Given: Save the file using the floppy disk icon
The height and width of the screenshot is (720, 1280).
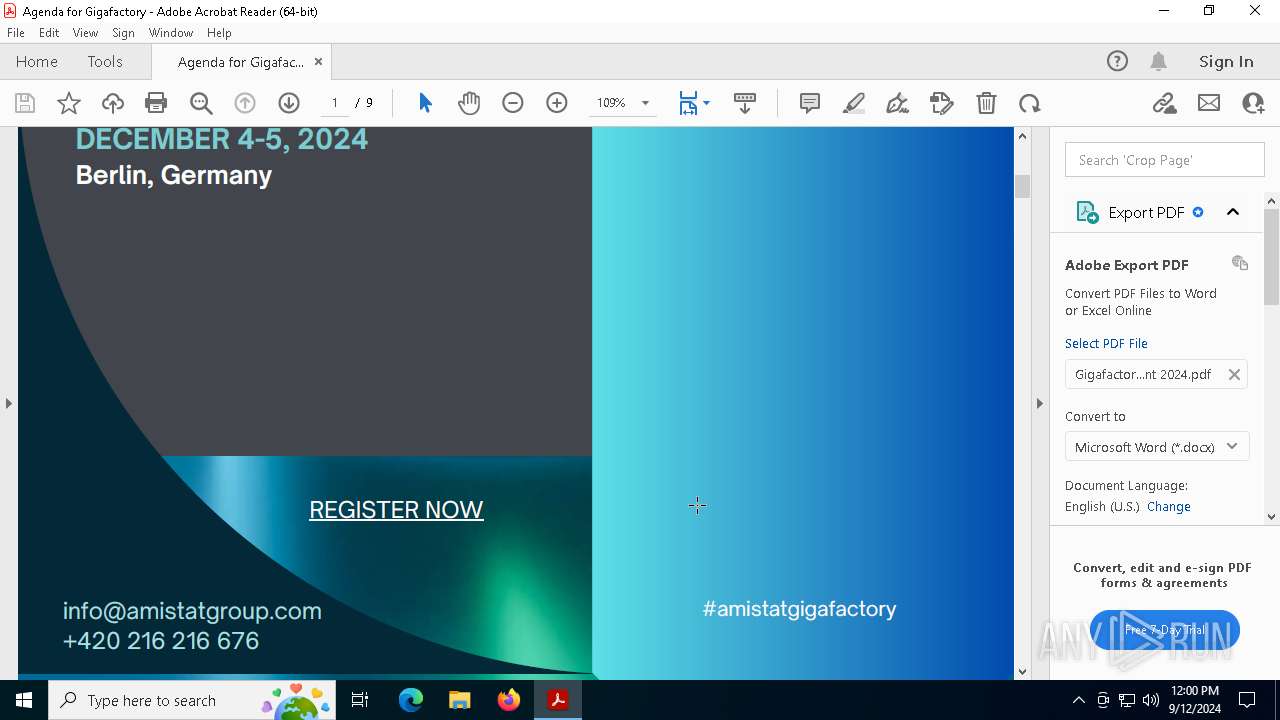Looking at the screenshot, I should click(x=25, y=103).
